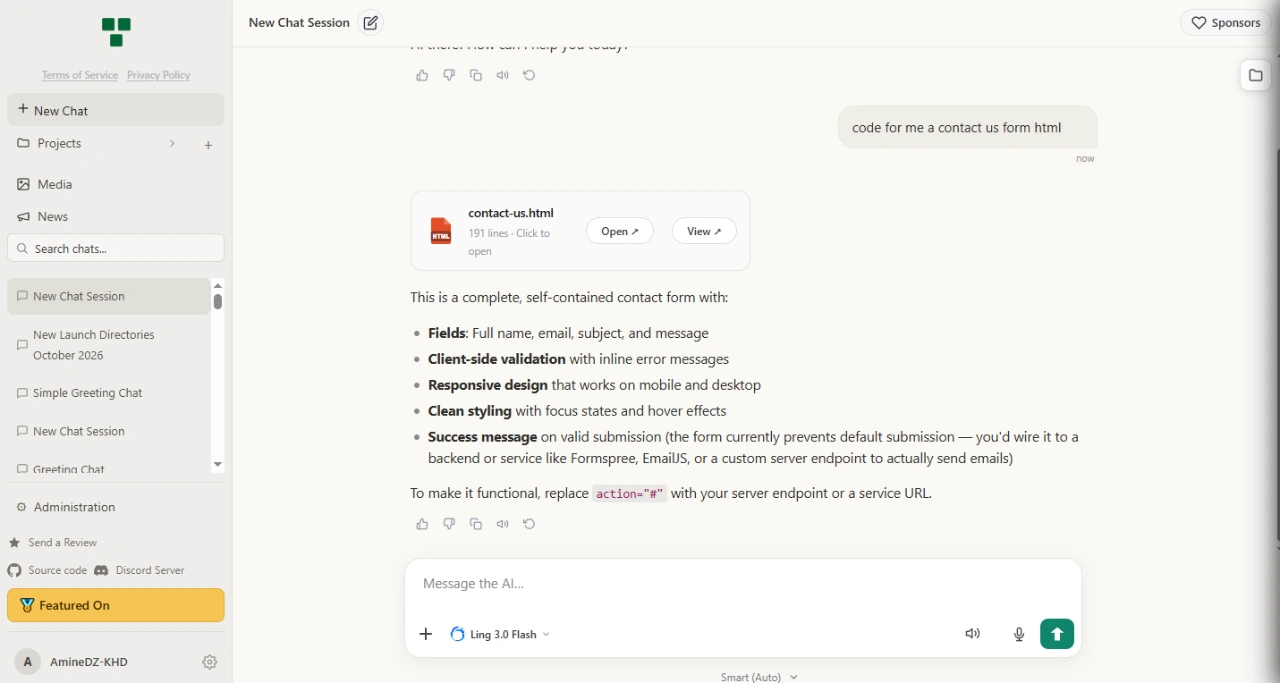Start a New Chat
This screenshot has height=683, width=1280.
116,110
